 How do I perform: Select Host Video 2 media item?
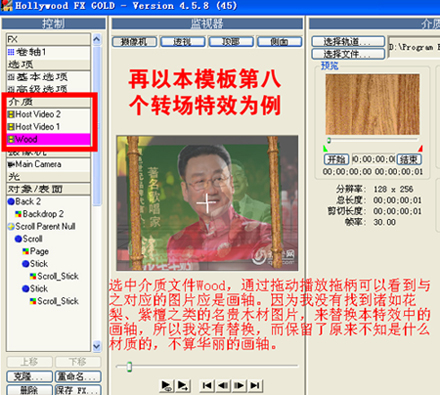click(x=48, y=114)
